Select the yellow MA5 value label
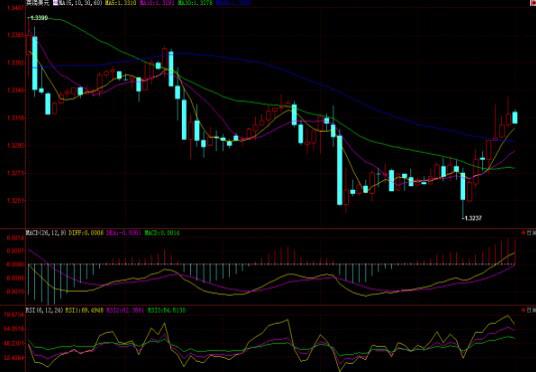 120,3
